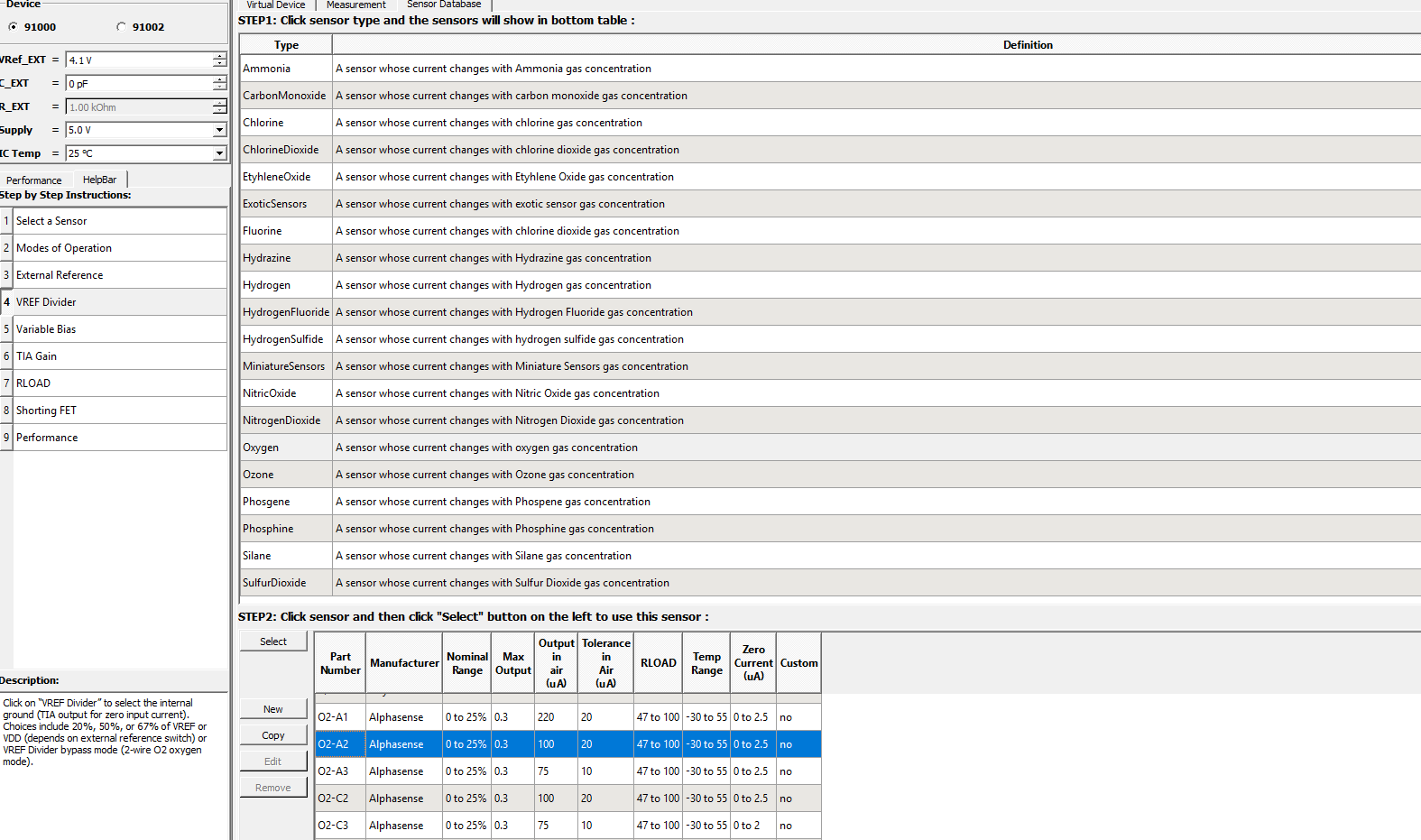Viewport: 1421px width, 840px height.
Task: Click the Nominal Range column header
Action: 467,663
